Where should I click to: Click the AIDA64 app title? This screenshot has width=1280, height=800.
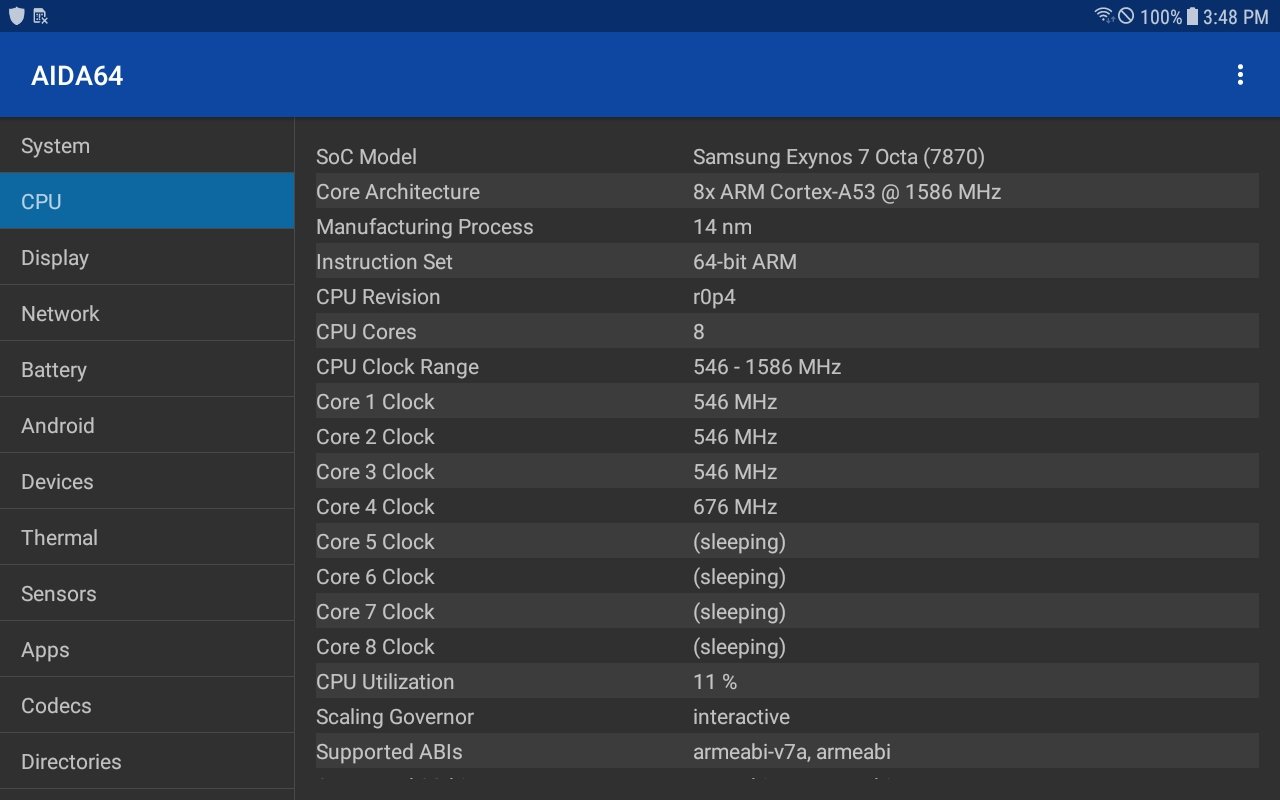(x=77, y=76)
